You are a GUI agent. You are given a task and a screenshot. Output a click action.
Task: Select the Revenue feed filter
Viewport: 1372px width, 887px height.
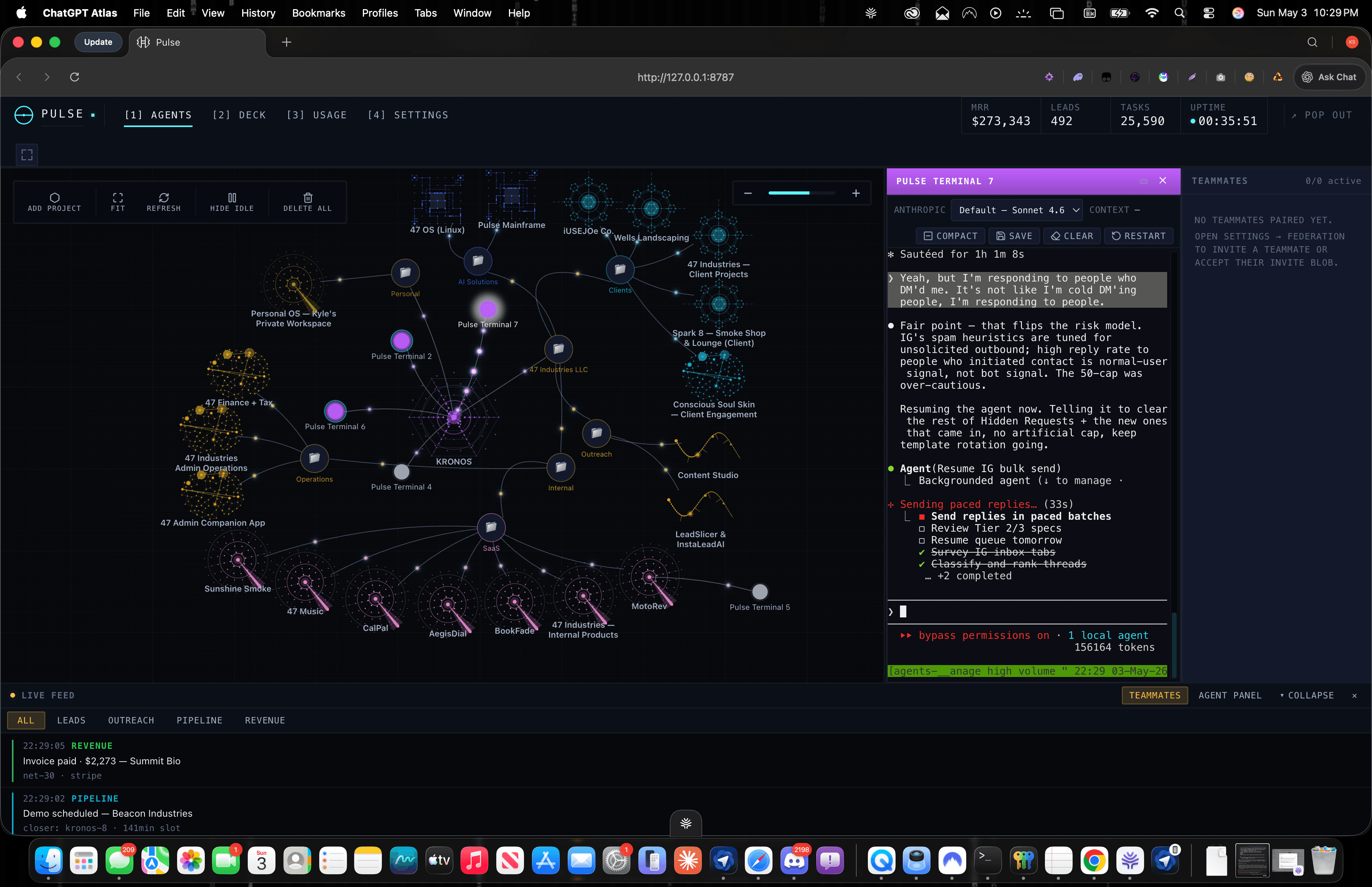tap(265, 721)
